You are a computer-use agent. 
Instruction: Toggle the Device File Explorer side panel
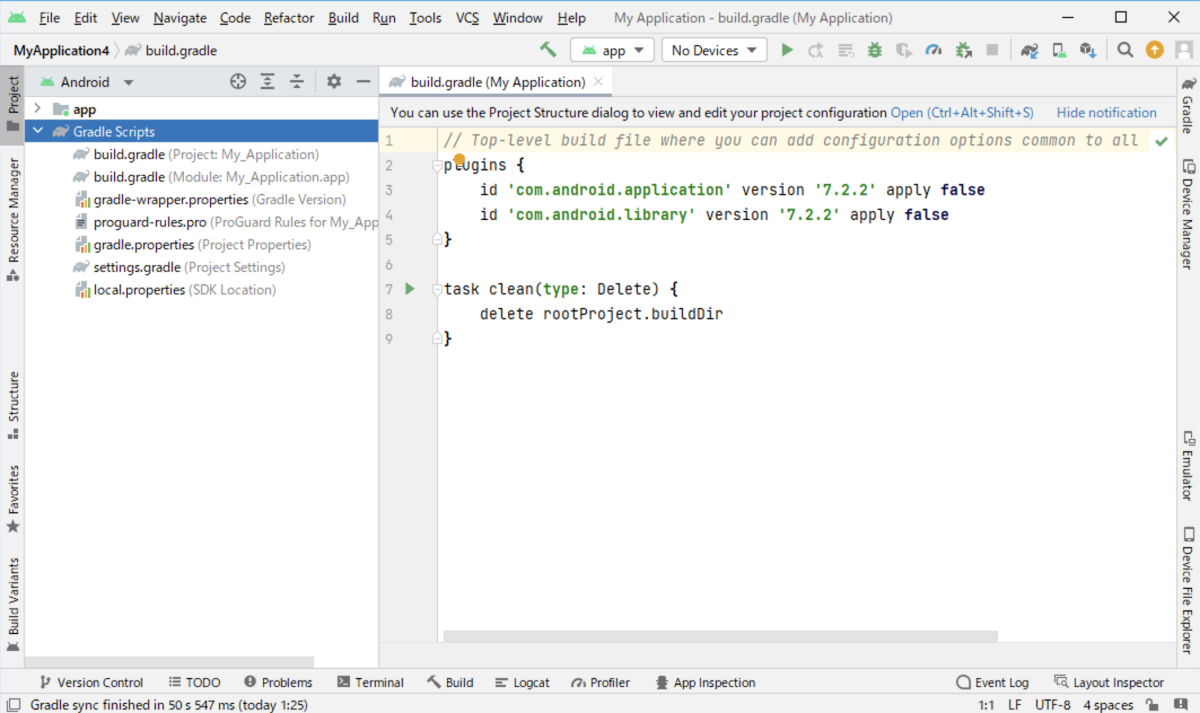pyautogui.click(x=1187, y=591)
